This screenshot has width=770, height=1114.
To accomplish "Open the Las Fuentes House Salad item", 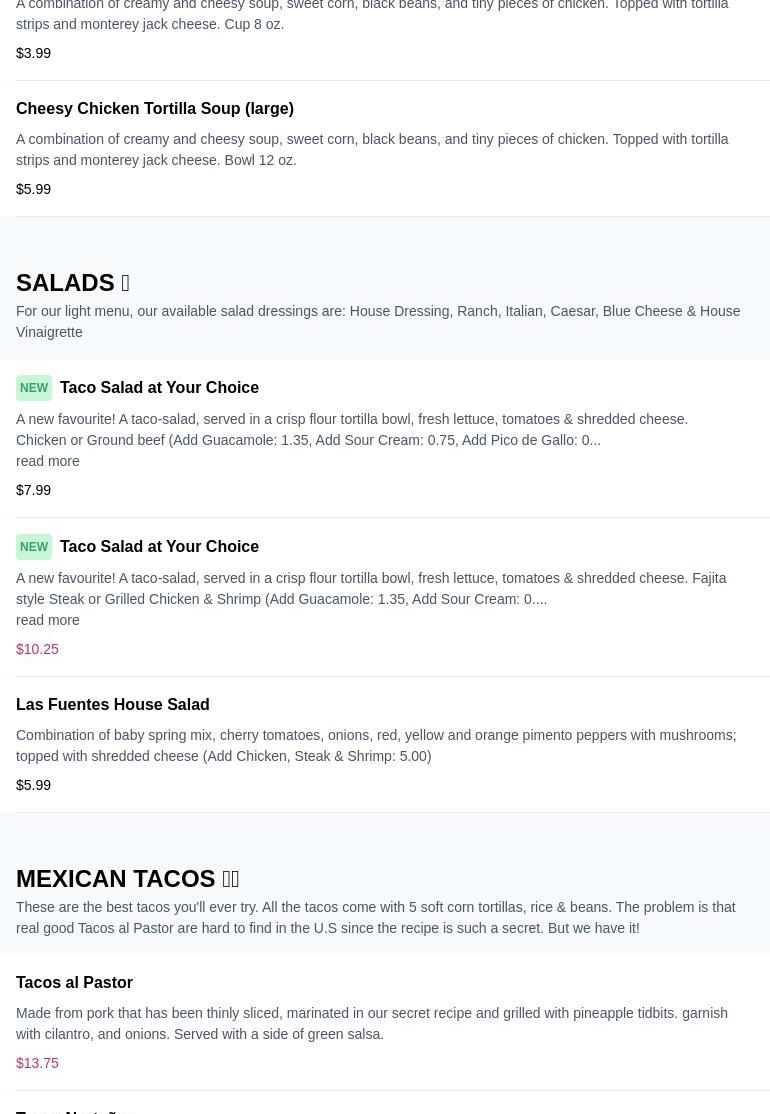I will 113,704.
